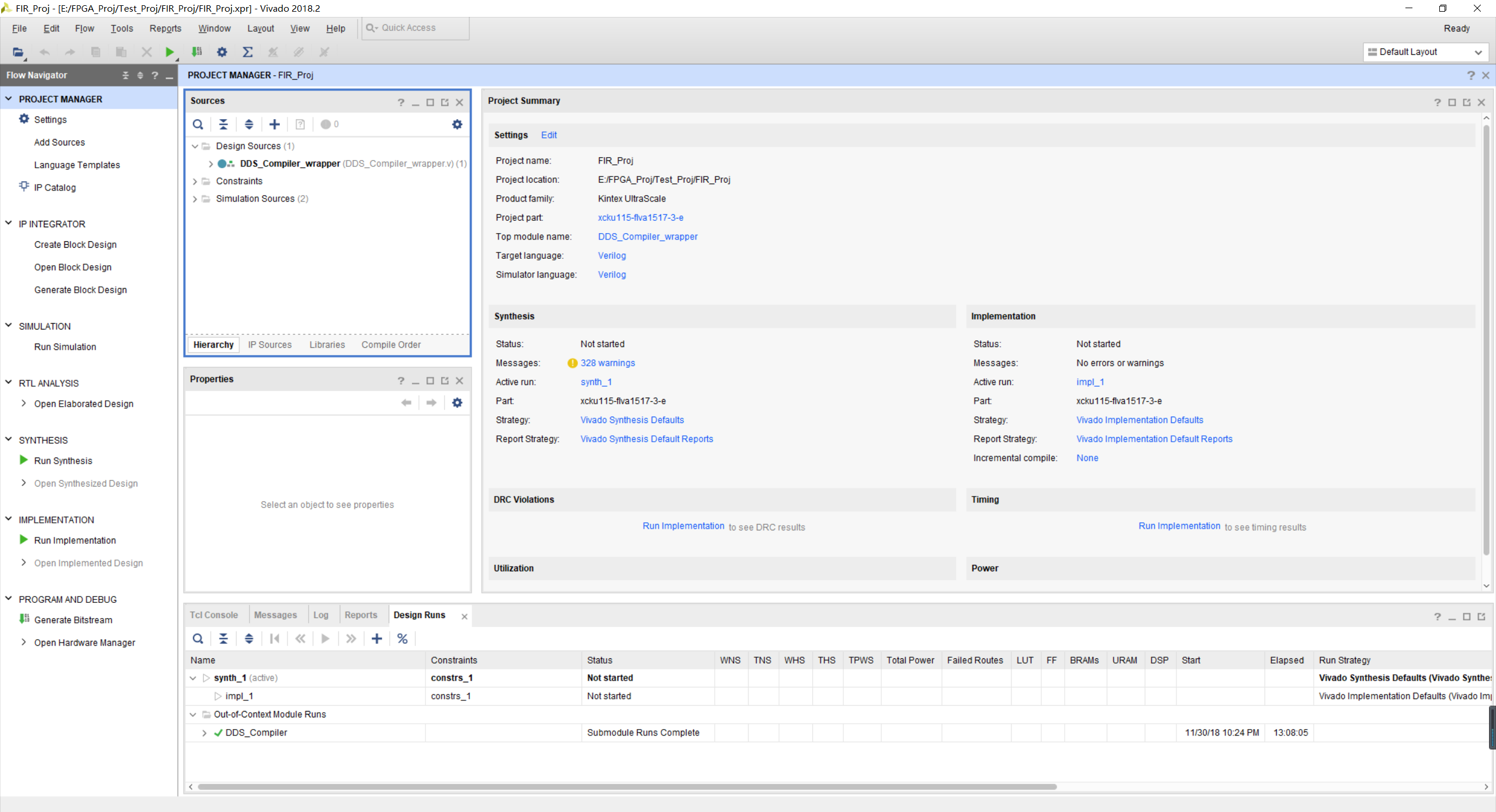Click reset to first step icon in Design Runs
This screenshot has width=1496, height=812.
pos(275,639)
